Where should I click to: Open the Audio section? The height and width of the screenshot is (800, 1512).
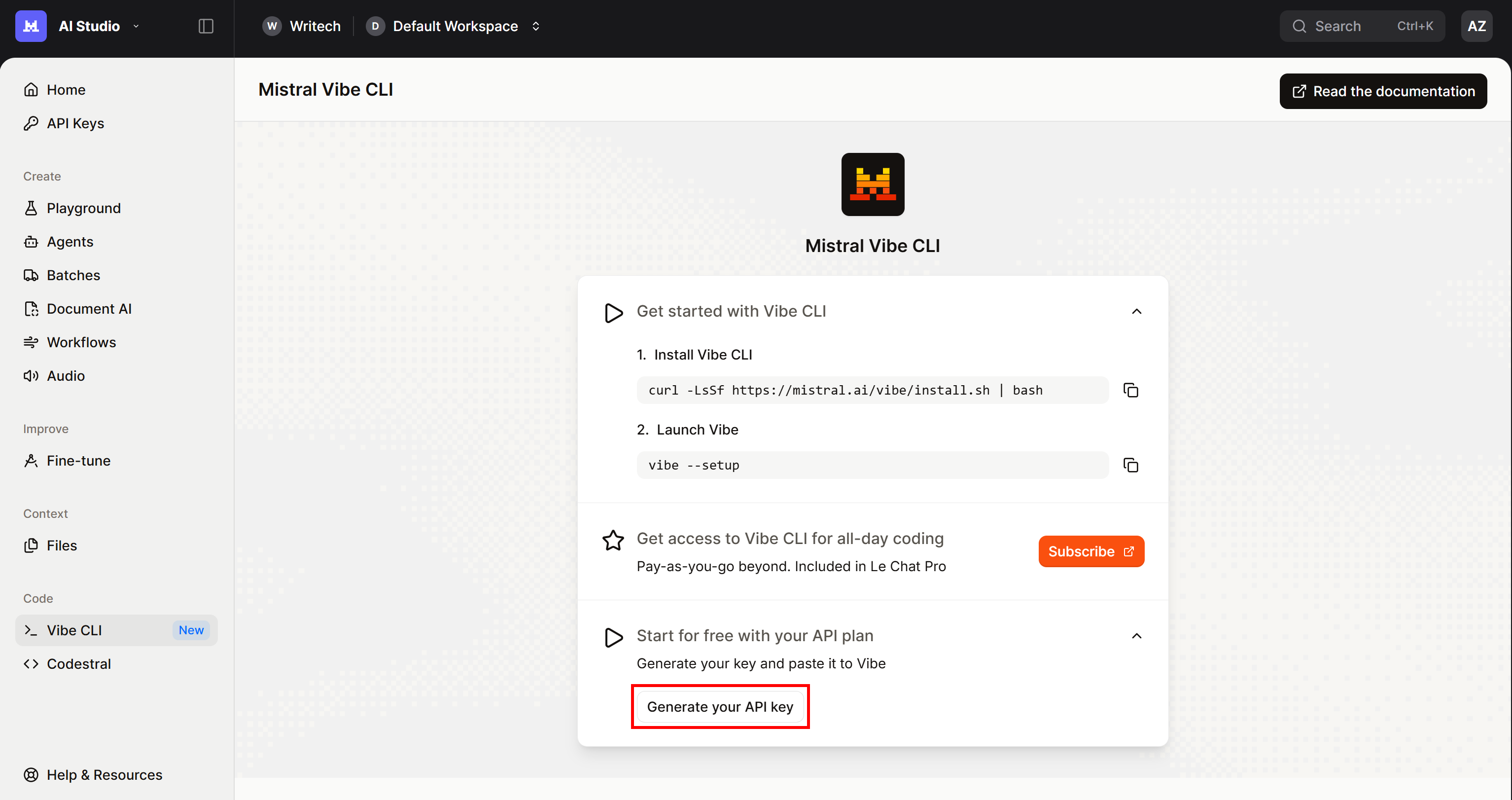65,375
